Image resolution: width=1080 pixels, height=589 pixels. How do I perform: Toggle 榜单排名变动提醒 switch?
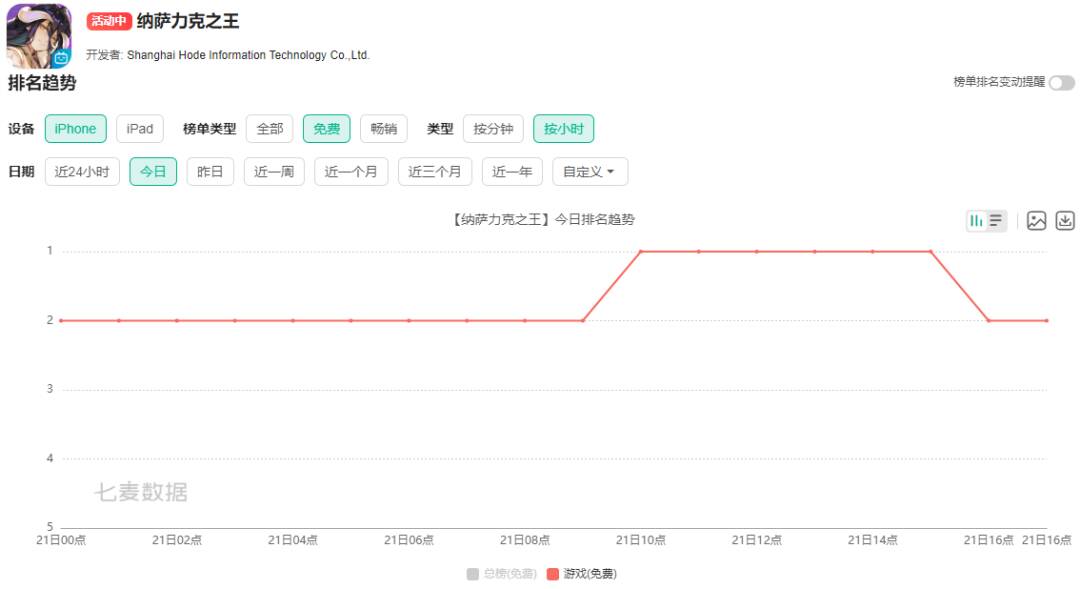1061,83
